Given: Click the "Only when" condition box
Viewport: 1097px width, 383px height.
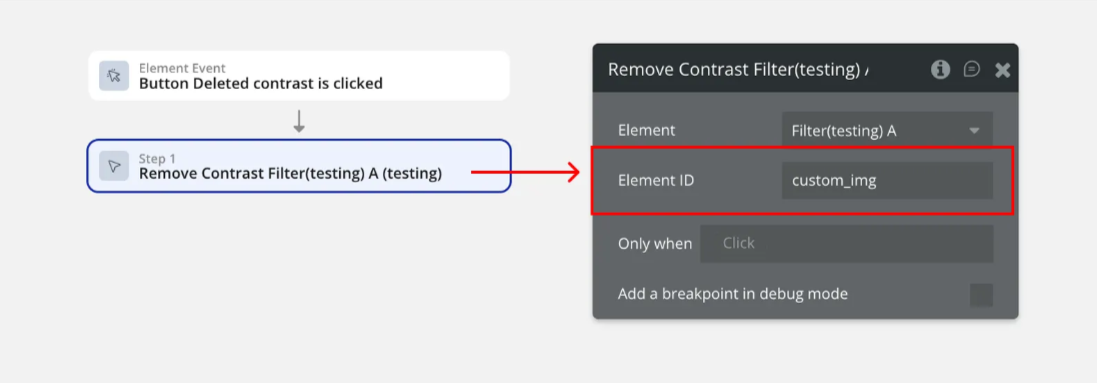Looking at the screenshot, I should pyautogui.click(x=847, y=244).
